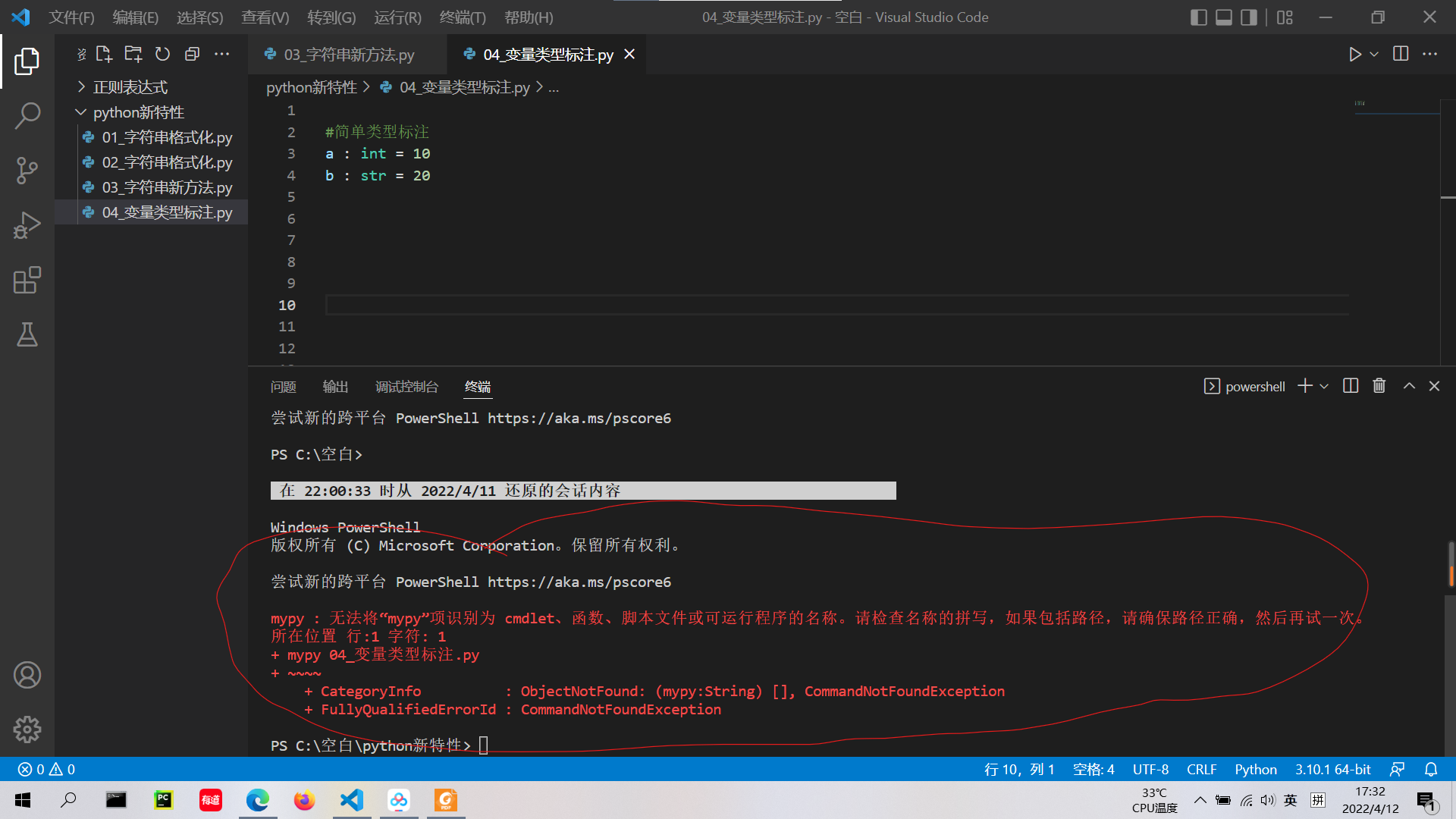The width and height of the screenshot is (1456, 819).
Task: Split the editor to the right
Action: click(x=1401, y=54)
